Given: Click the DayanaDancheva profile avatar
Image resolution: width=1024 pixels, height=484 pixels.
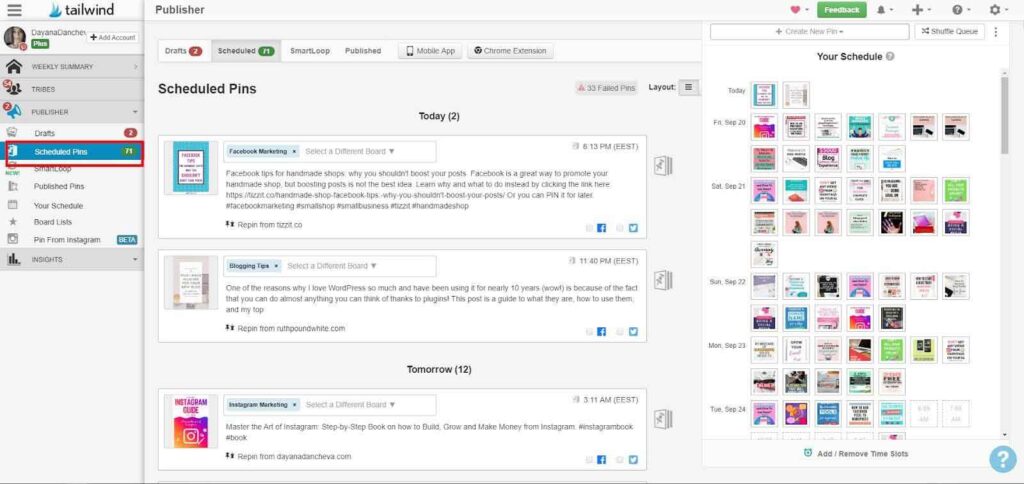Looking at the screenshot, I should 14,38.
